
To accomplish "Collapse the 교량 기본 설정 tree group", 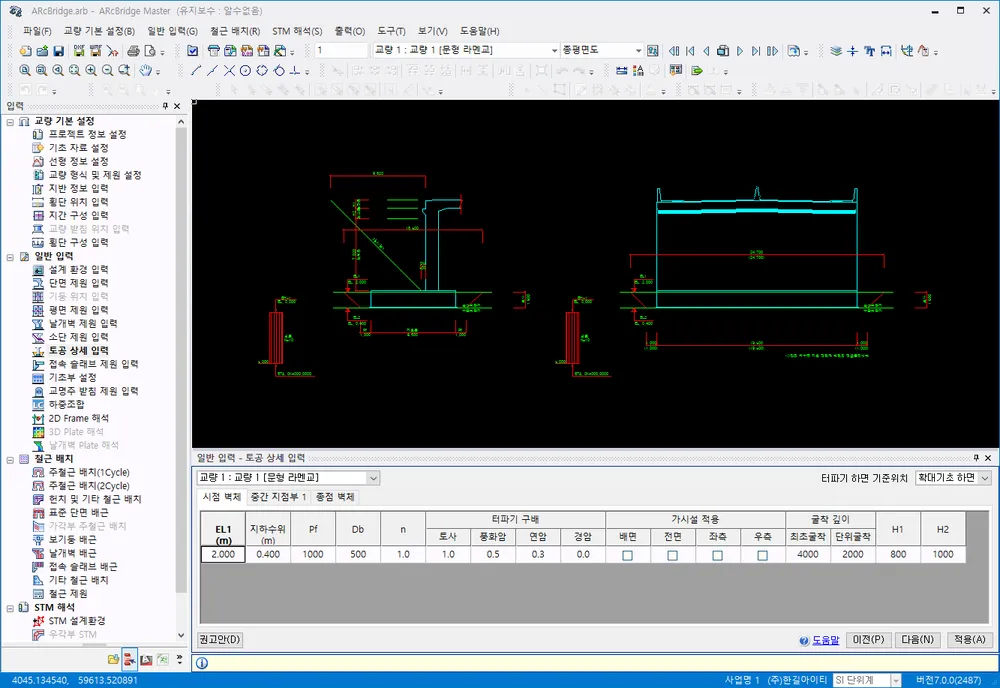I will pyautogui.click(x=10, y=121).
